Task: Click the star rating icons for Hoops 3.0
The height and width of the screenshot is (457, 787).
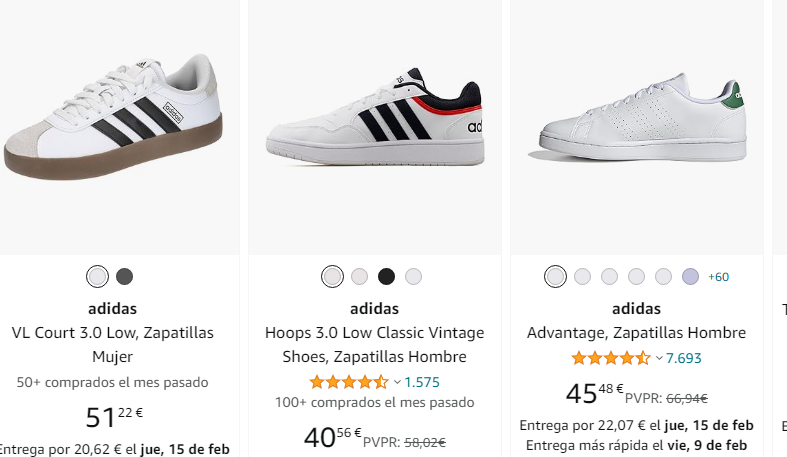Action: click(349, 382)
